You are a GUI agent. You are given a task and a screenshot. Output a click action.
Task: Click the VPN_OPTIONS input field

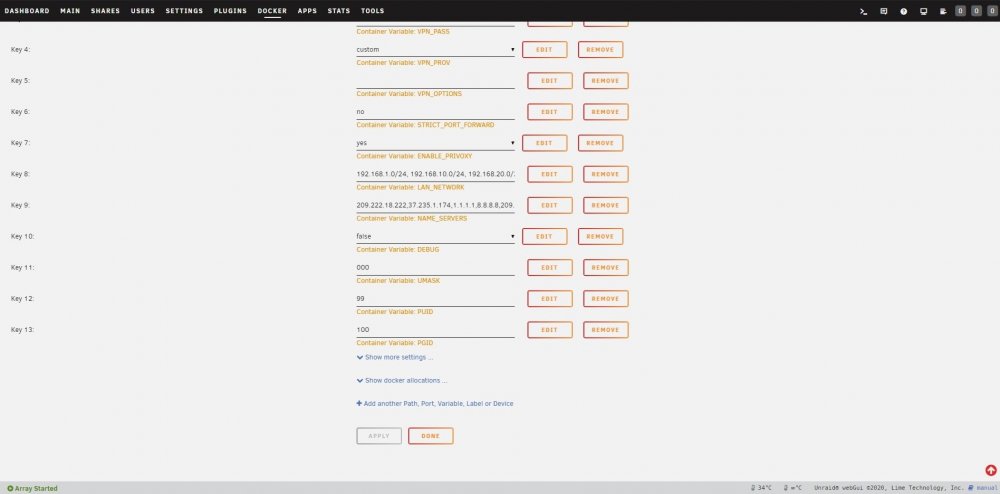(436, 81)
